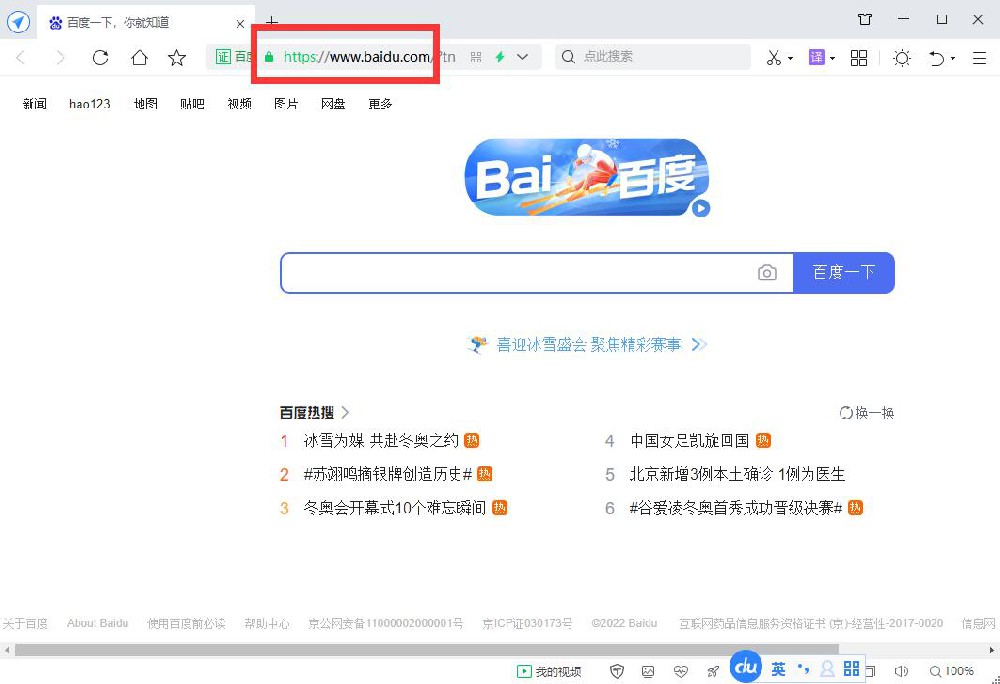Image resolution: width=1000 pixels, height=684 pixels.
Task: Switch input language with 英 indicator
Action: (x=778, y=669)
